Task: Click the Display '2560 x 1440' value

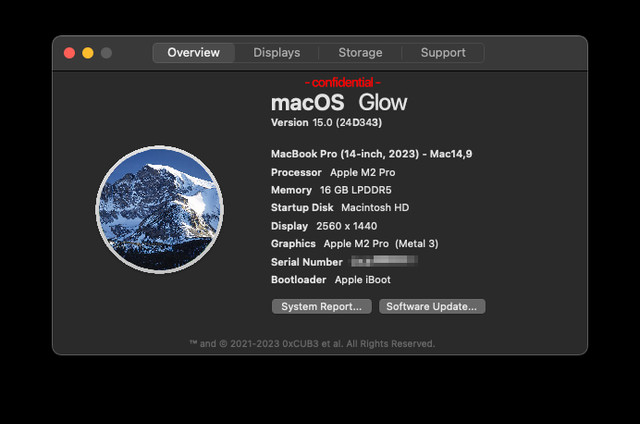Action: tap(347, 226)
